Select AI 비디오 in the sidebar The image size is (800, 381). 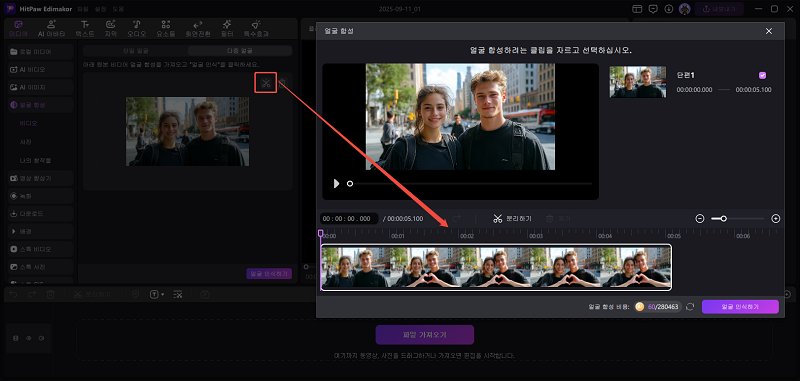[x=41, y=69]
